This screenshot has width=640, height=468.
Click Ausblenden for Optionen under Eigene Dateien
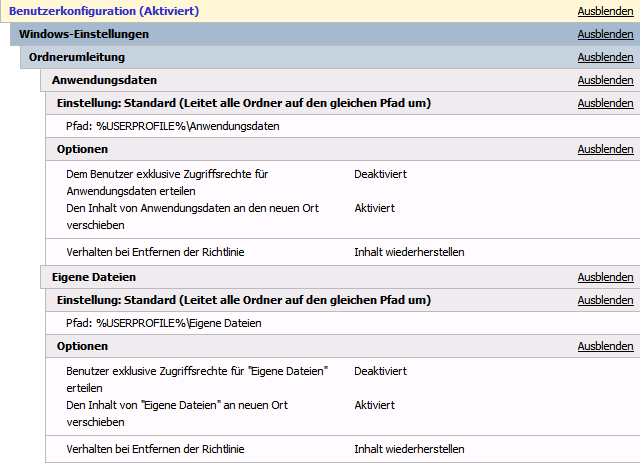click(x=605, y=346)
